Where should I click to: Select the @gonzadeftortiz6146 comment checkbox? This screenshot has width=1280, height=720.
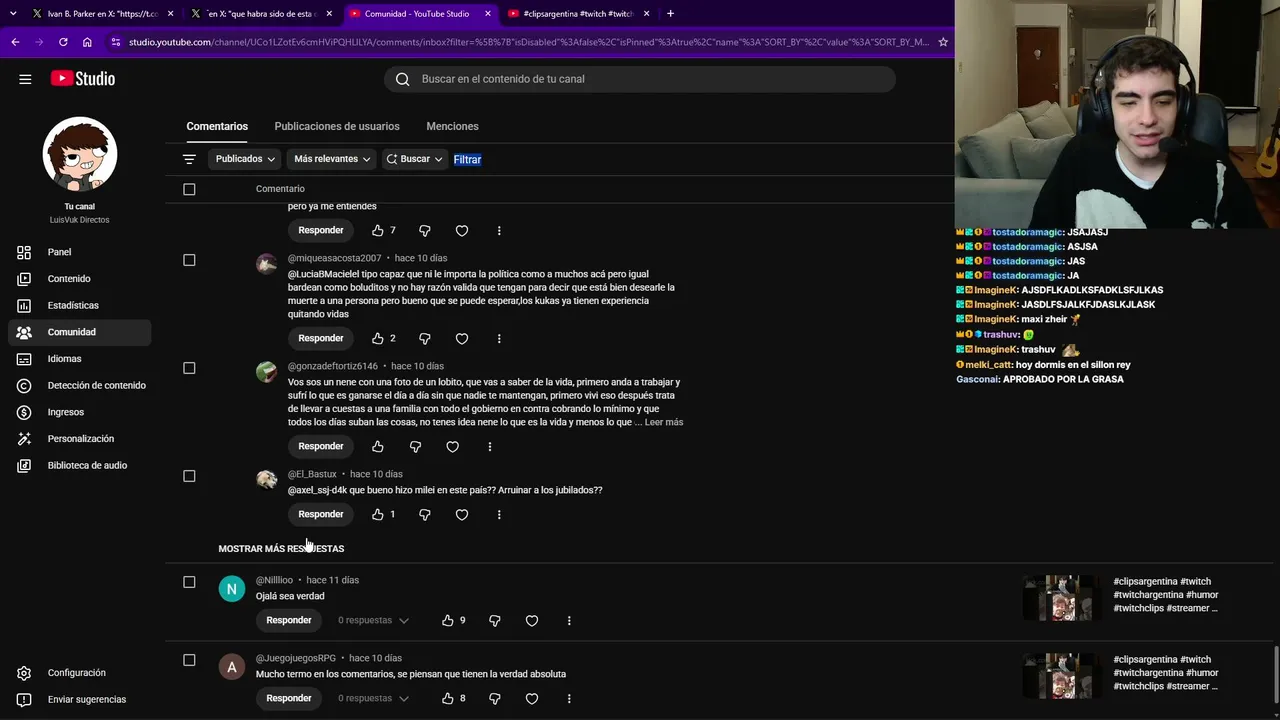(189, 368)
